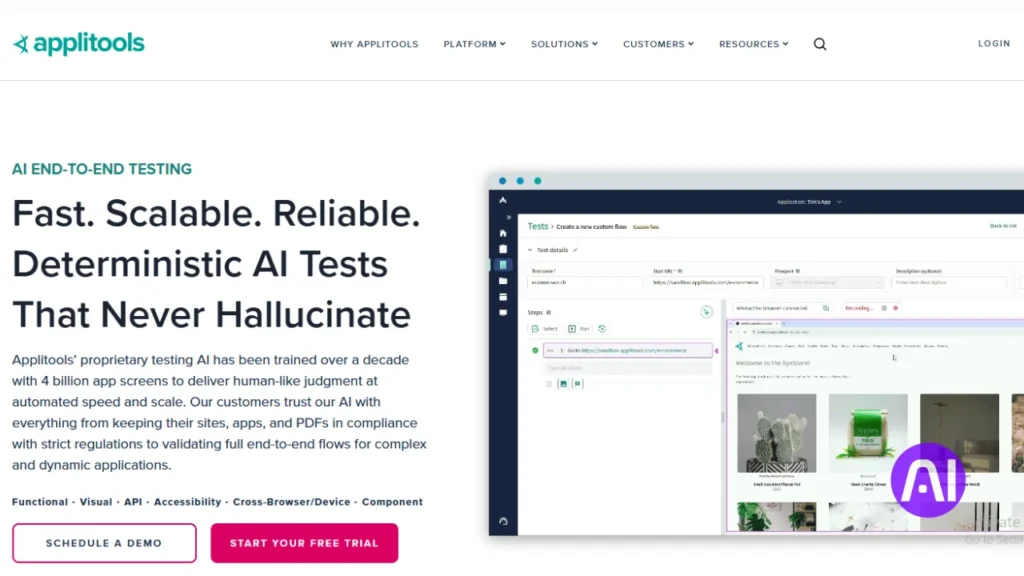The width and height of the screenshot is (1024, 576).
Task: Collapse the Test details section
Action: (x=530, y=250)
